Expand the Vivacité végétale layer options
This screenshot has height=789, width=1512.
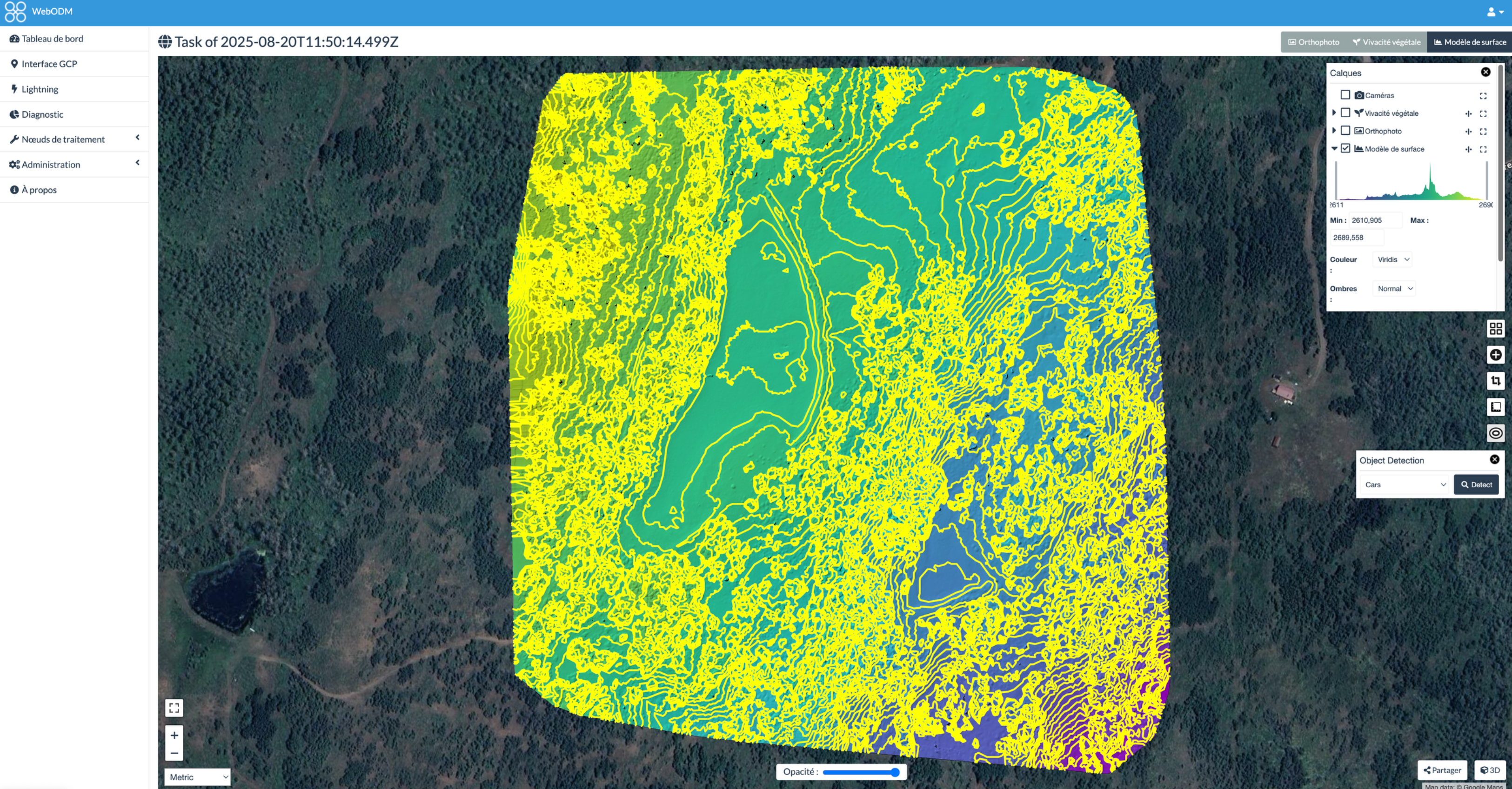click(x=1333, y=113)
